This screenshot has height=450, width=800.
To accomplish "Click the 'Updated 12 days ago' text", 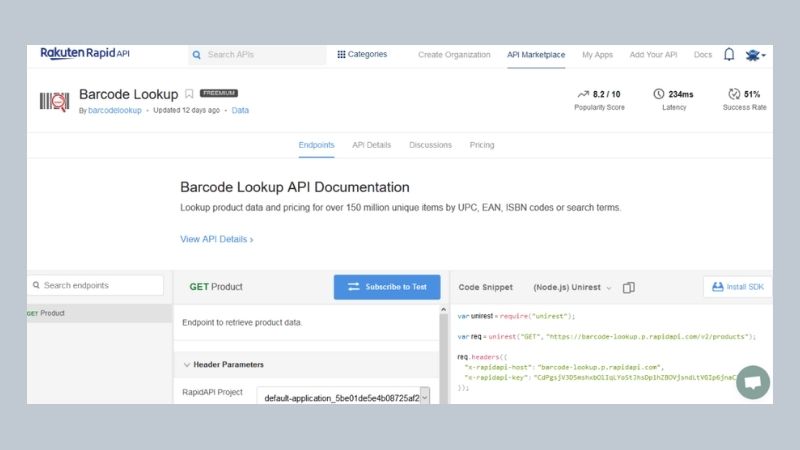I will [186, 110].
